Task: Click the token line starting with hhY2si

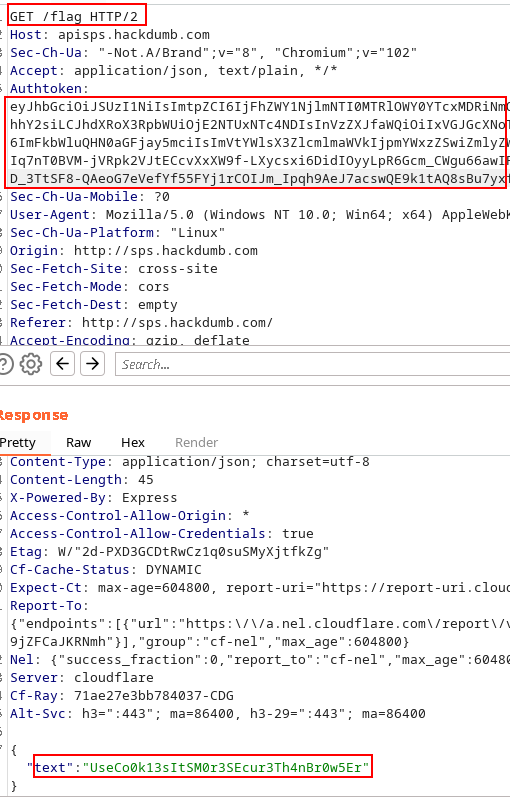Action: click(260, 125)
